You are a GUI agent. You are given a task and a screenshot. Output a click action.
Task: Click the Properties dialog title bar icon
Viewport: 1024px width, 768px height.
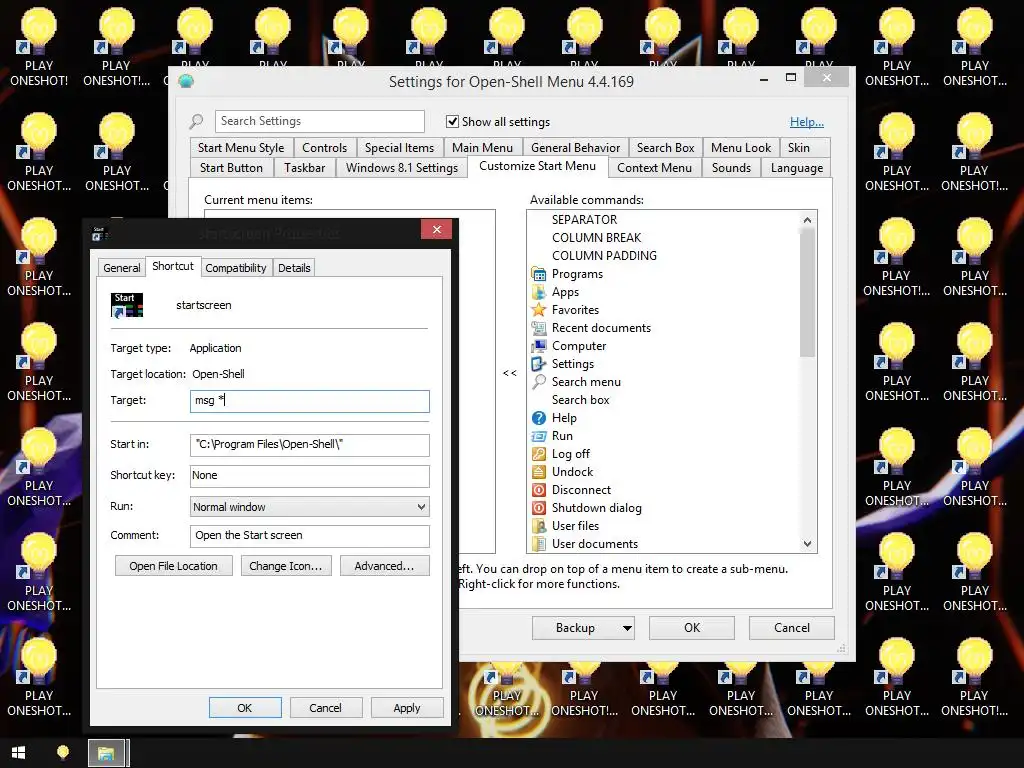click(99, 233)
